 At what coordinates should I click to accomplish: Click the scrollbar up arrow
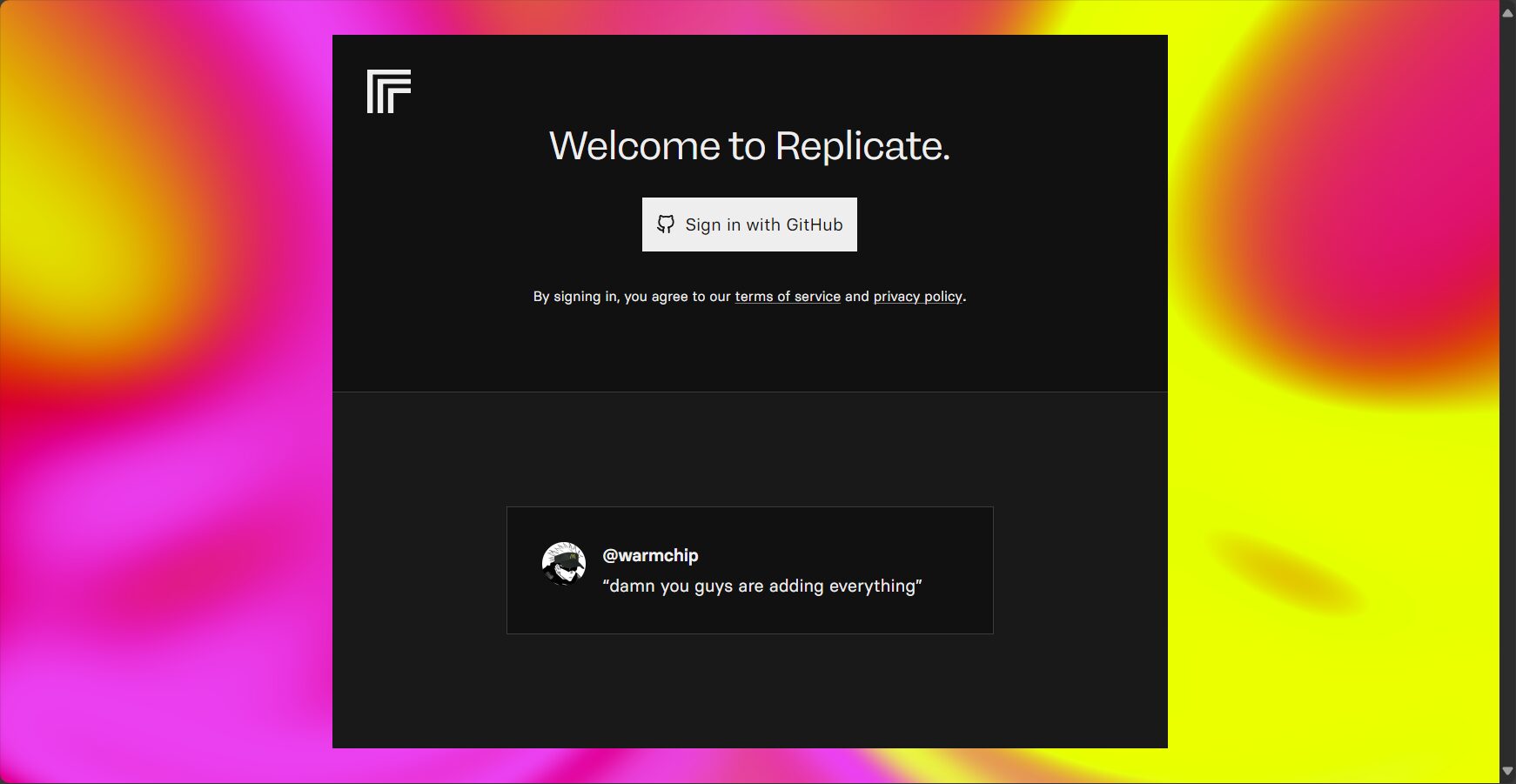(1507, 12)
